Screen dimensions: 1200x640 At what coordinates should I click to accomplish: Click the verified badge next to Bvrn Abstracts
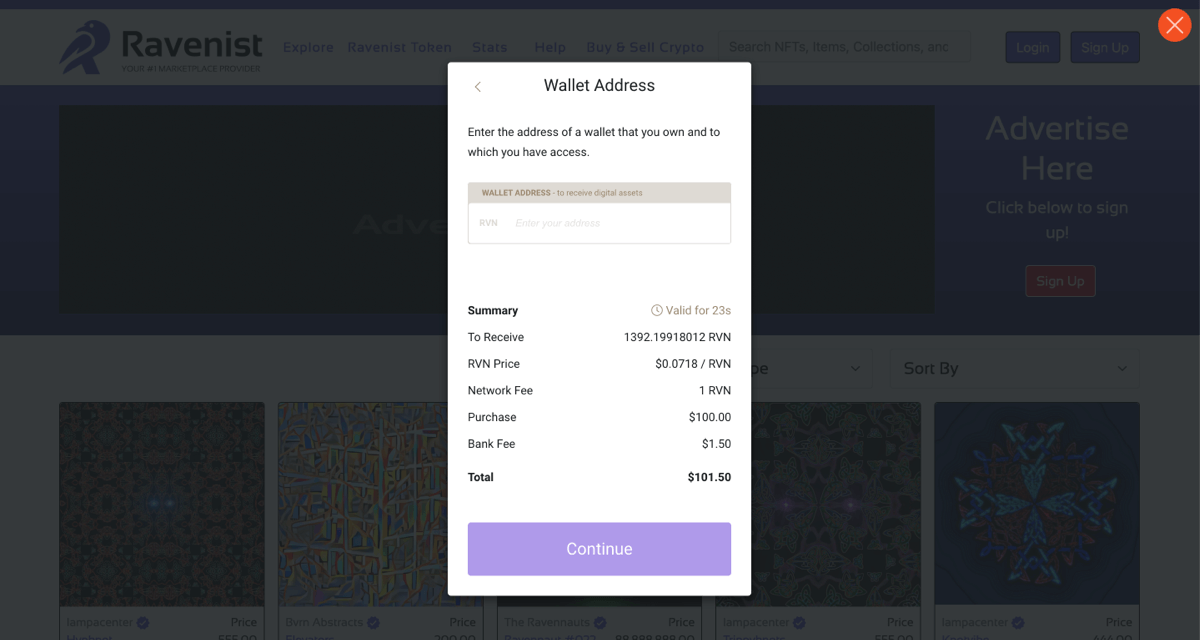373,623
